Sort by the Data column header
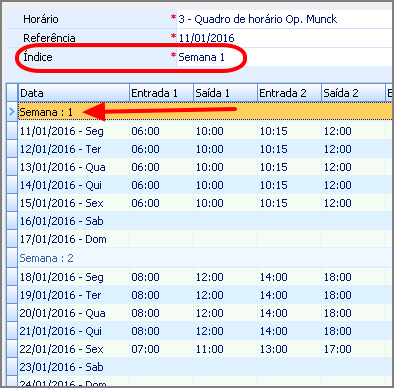Viewport: 394px width, 388px height. tap(73, 93)
